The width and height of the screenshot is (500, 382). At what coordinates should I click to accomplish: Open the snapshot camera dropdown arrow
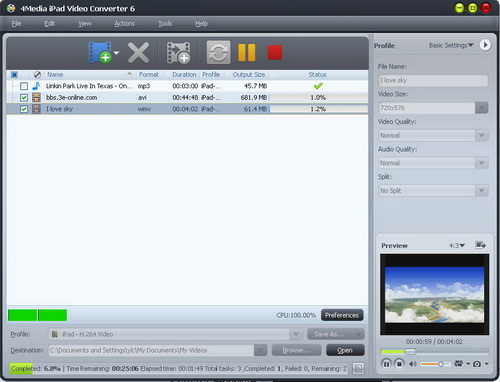coord(486,364)
